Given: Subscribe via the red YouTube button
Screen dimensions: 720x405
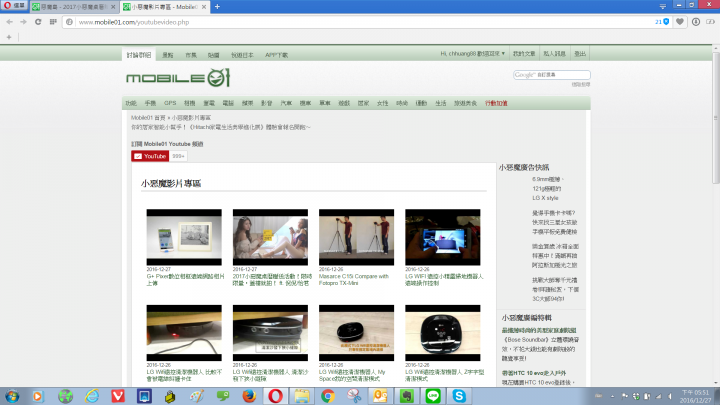Looking at the screenshot, I should (x=150, y=156).
